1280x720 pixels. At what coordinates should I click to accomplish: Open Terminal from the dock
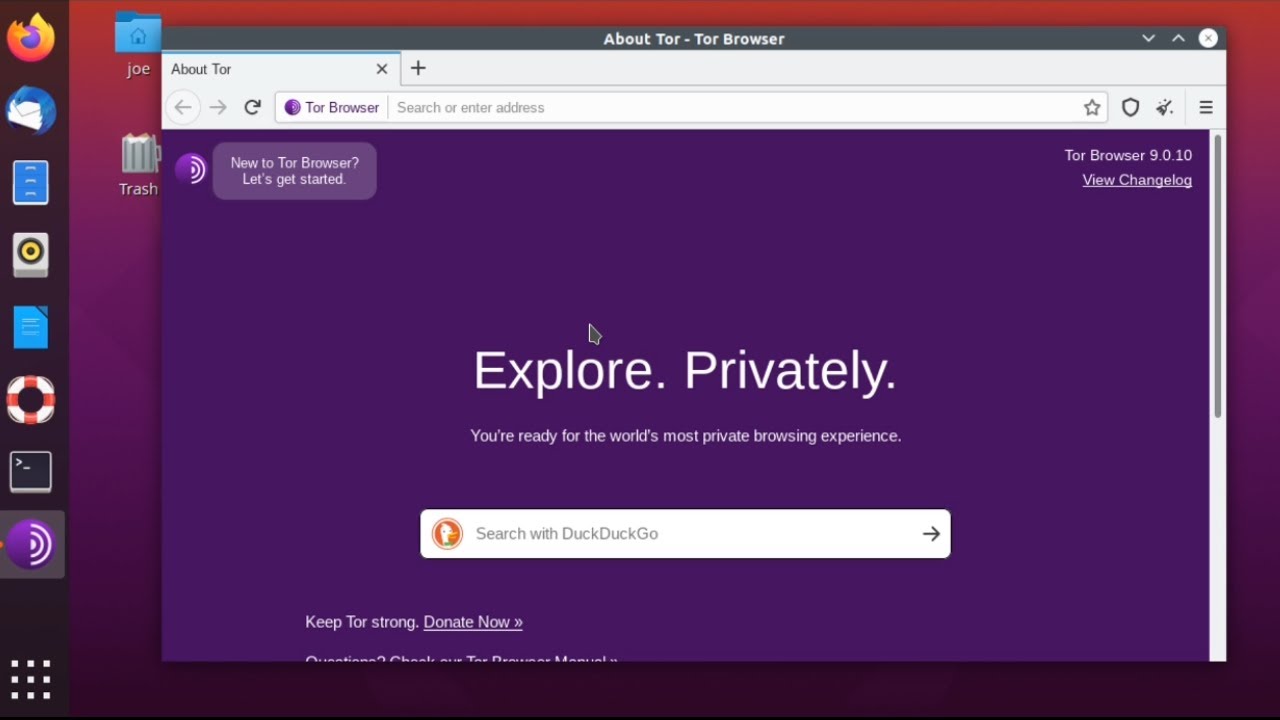[x=31, y=472]
